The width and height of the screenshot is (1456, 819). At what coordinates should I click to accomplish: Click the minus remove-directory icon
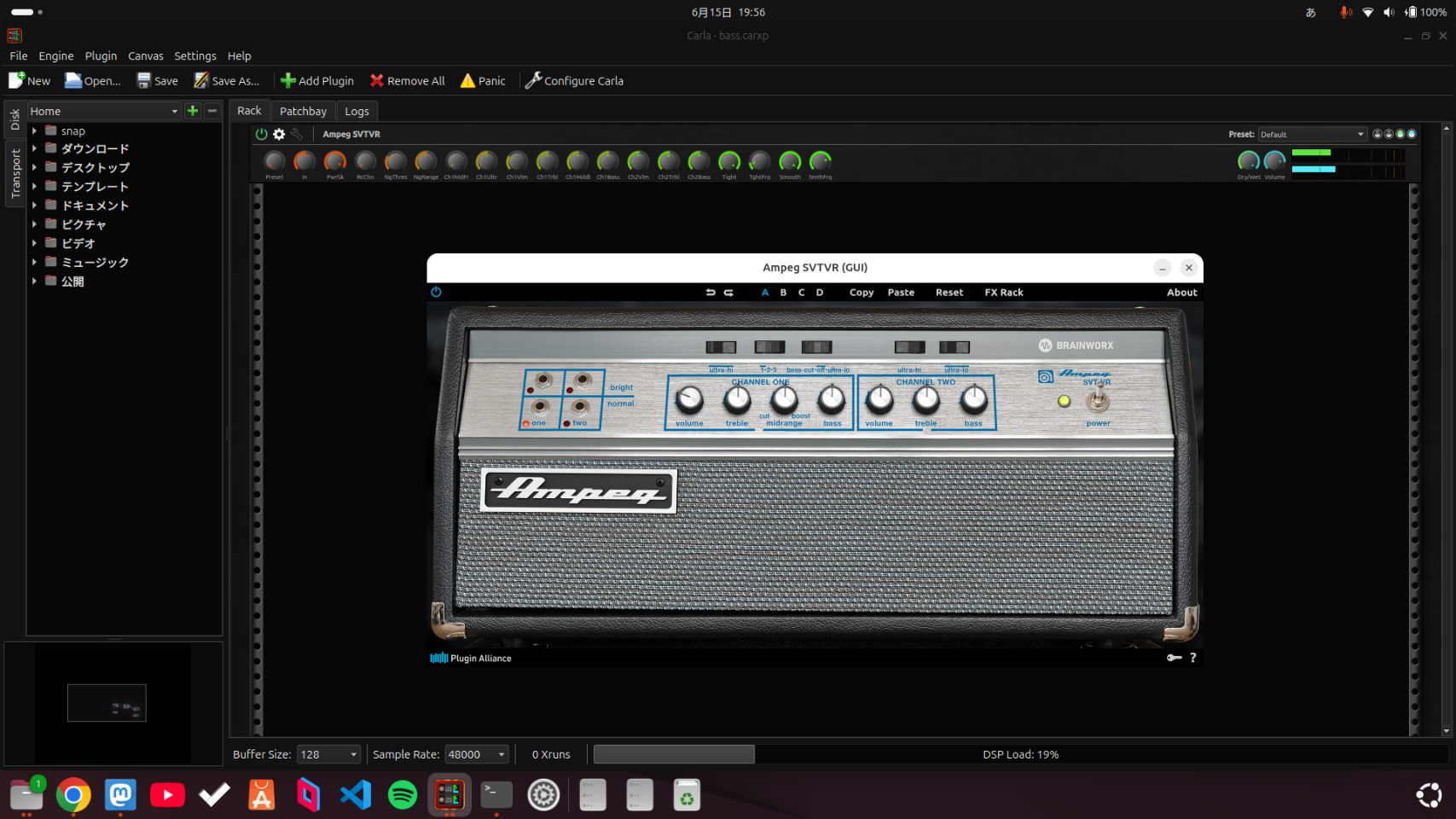(x=212, y=111)
